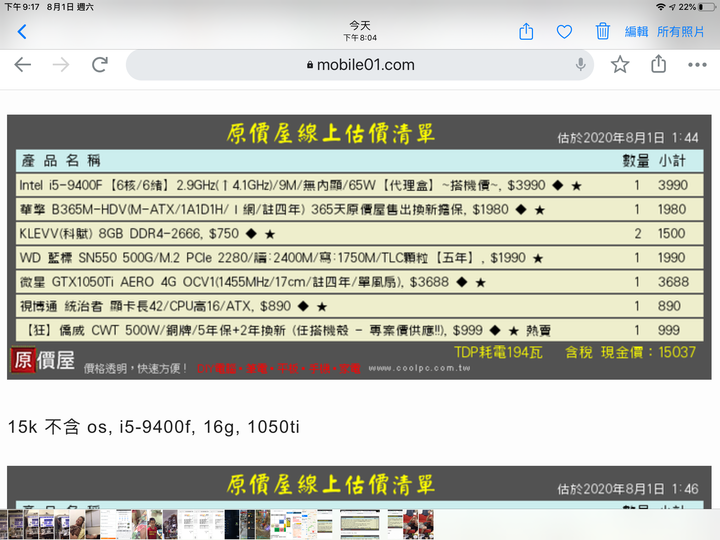The height and width of the screenshot is (540, 720).
Task: Tap the subtotal value 890
Action: coord(669,306)
